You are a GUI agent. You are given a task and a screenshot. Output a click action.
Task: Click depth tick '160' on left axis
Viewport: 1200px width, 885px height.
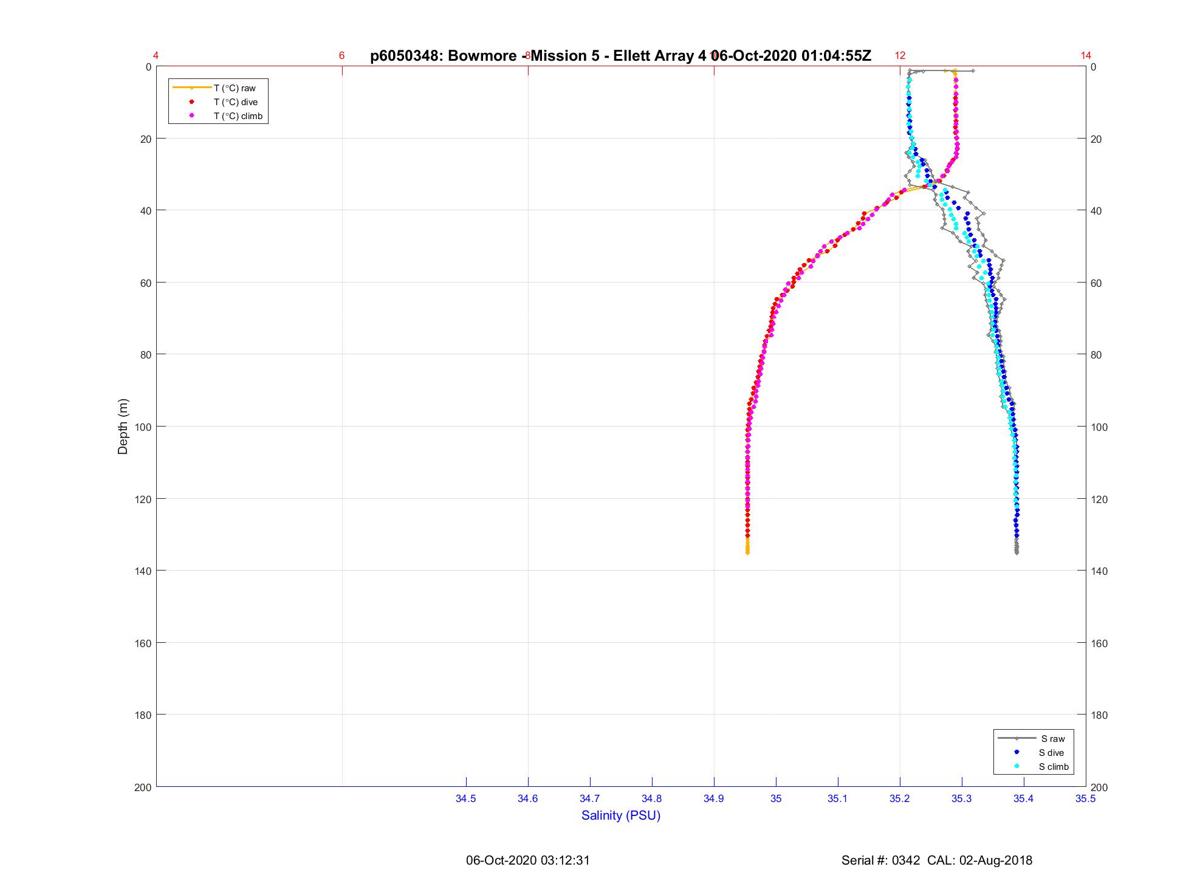point(142,643)
